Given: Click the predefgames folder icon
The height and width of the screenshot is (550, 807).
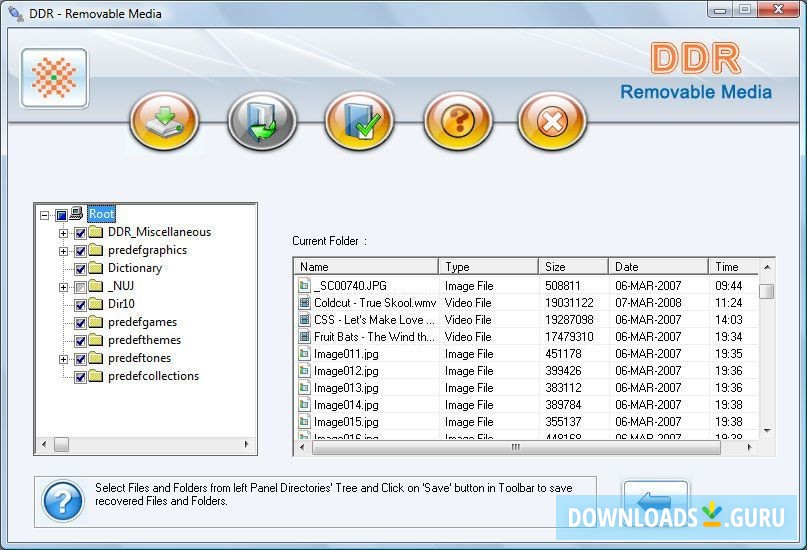Looking at the screenshot, I should [x=96, y=322].
